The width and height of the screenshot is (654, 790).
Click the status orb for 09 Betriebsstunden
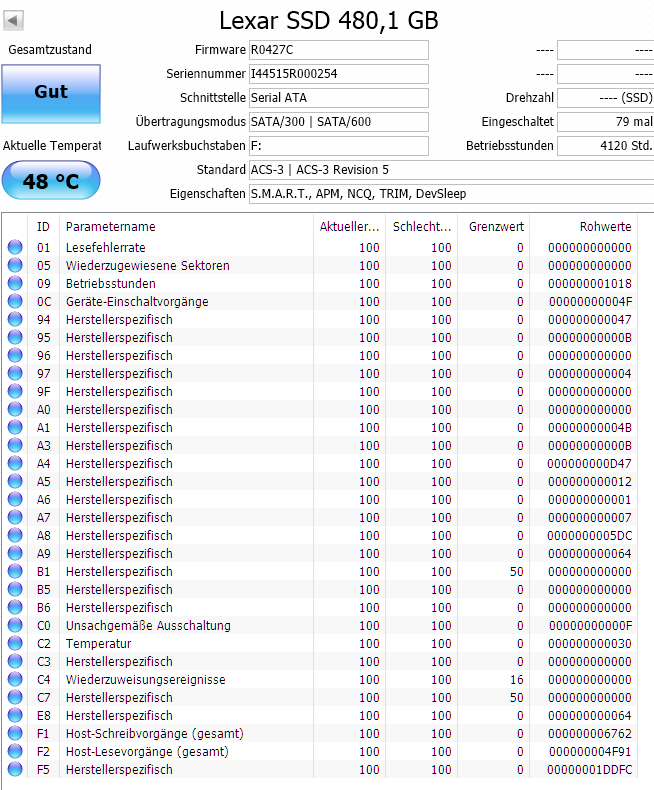[x=15, y=283]
